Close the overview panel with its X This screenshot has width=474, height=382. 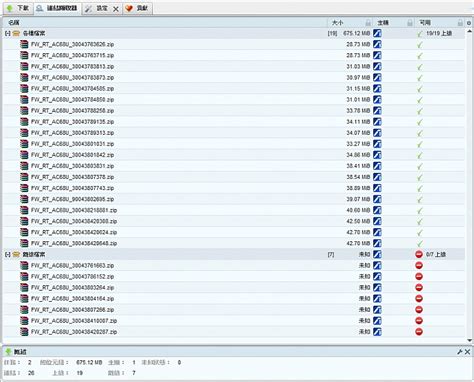click(467, 352)
